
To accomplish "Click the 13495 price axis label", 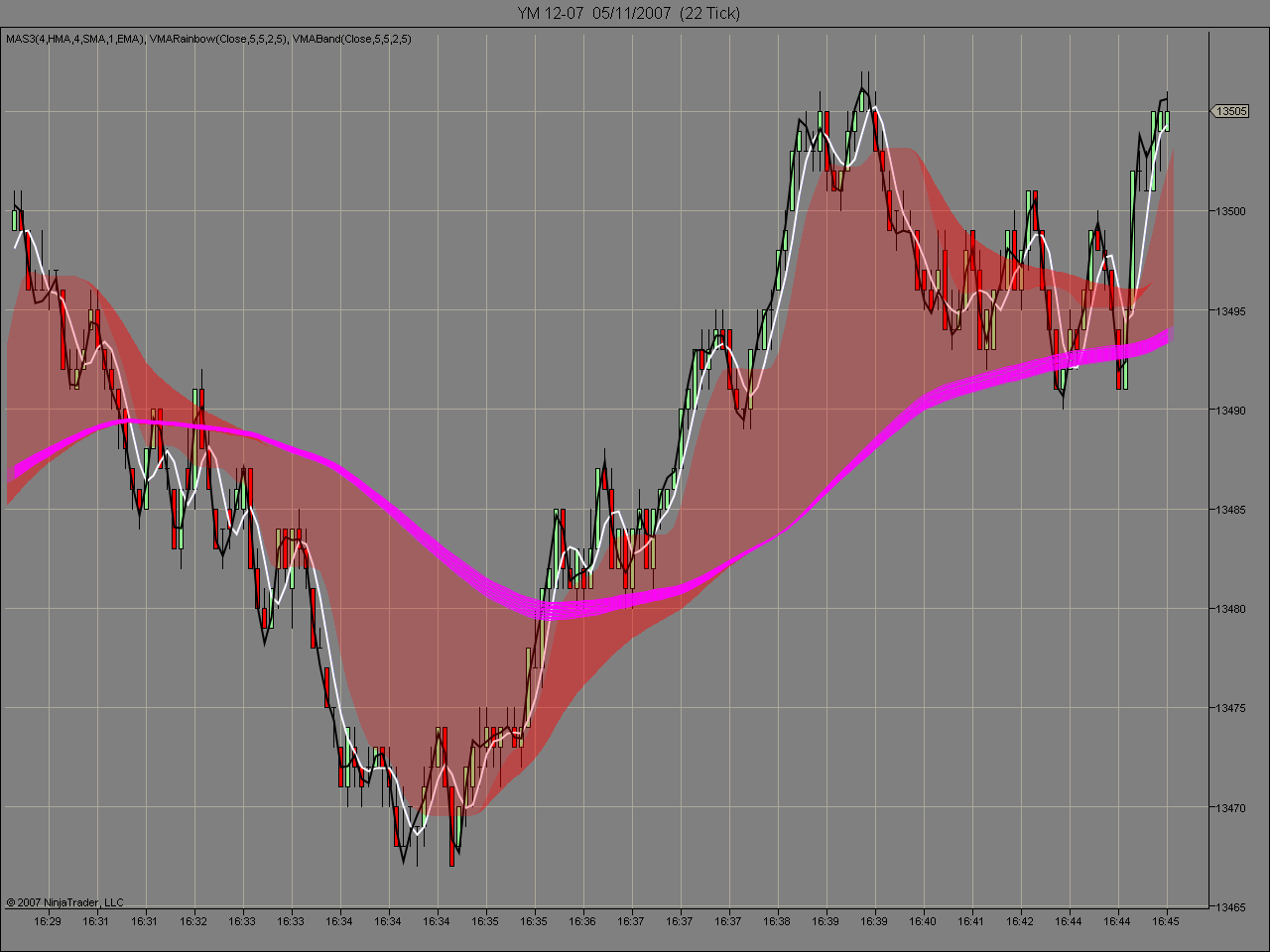I will (1232, 310).
